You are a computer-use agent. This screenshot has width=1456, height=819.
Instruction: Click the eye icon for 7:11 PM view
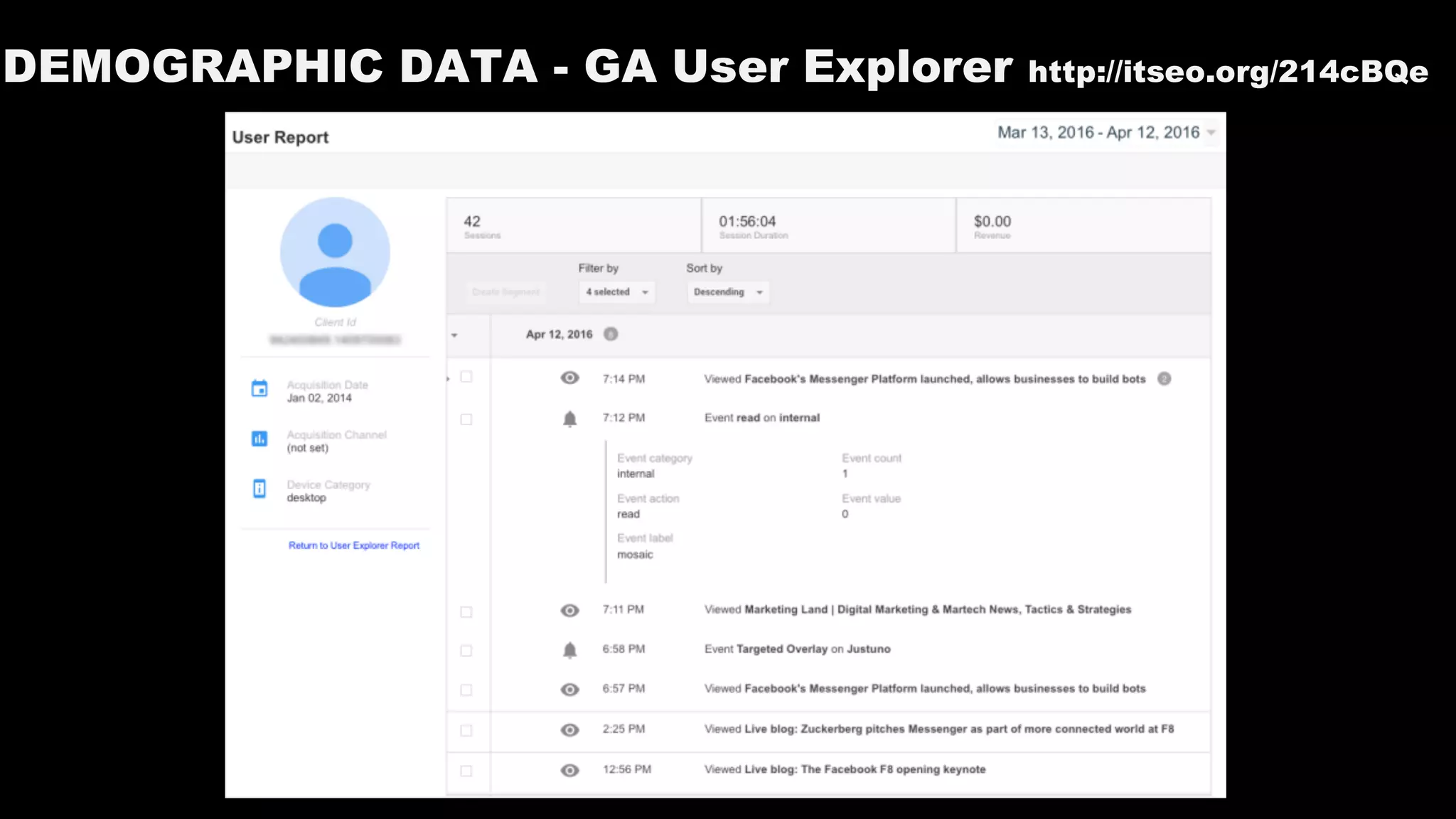pos(570,610)
